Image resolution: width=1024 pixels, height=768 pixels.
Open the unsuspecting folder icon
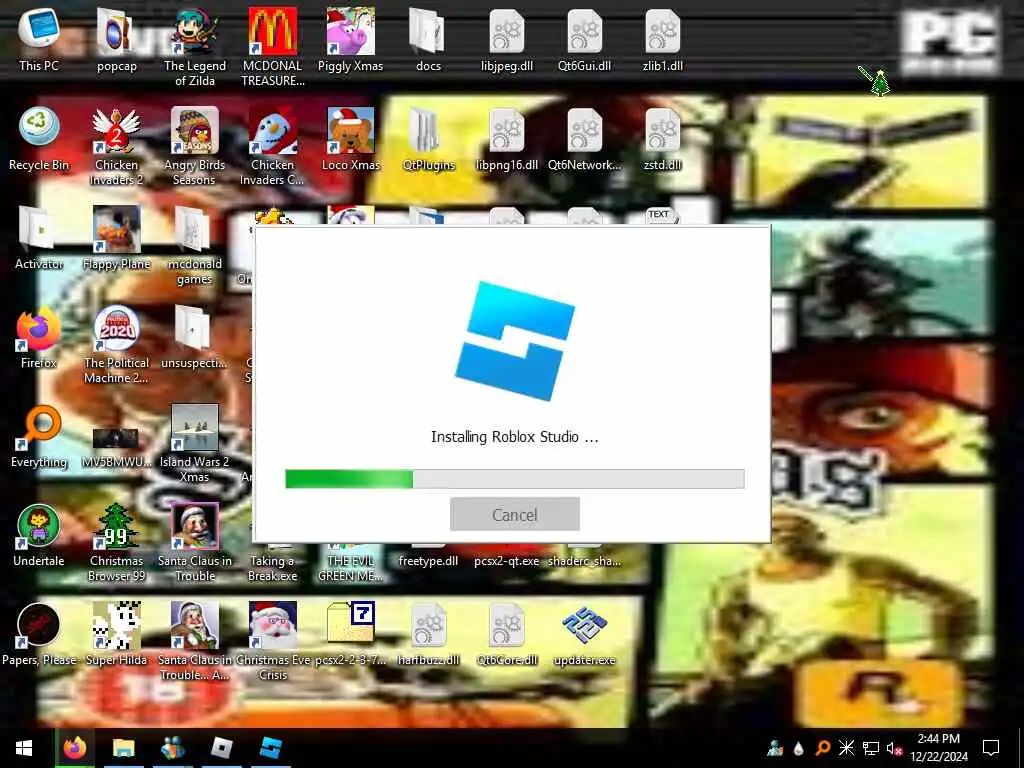tap(195, 337)
